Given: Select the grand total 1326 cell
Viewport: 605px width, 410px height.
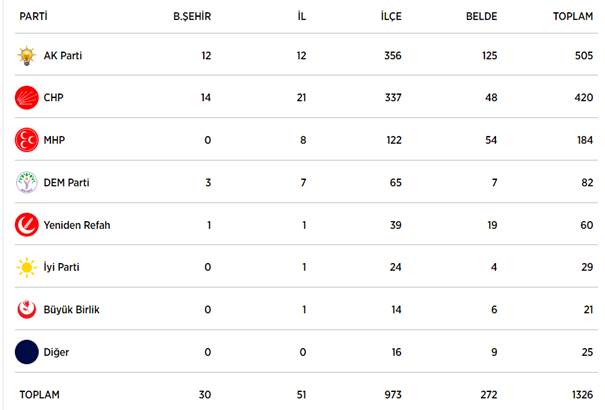Looking at the screenshot, I should pyautogui.click(x=582, y=395).
